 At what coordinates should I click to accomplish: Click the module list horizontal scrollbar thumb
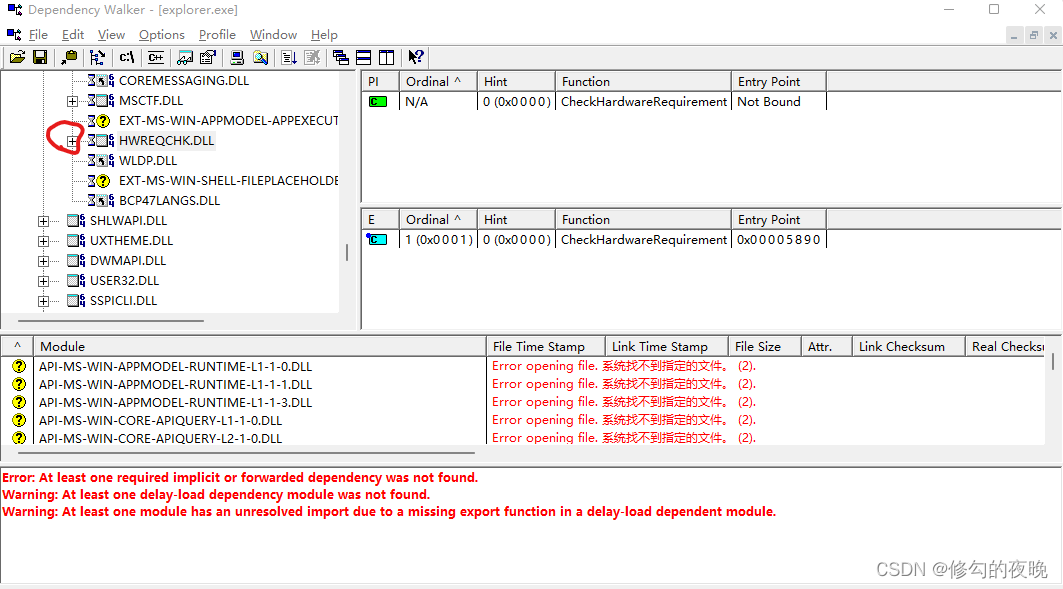tap(246, 452)
